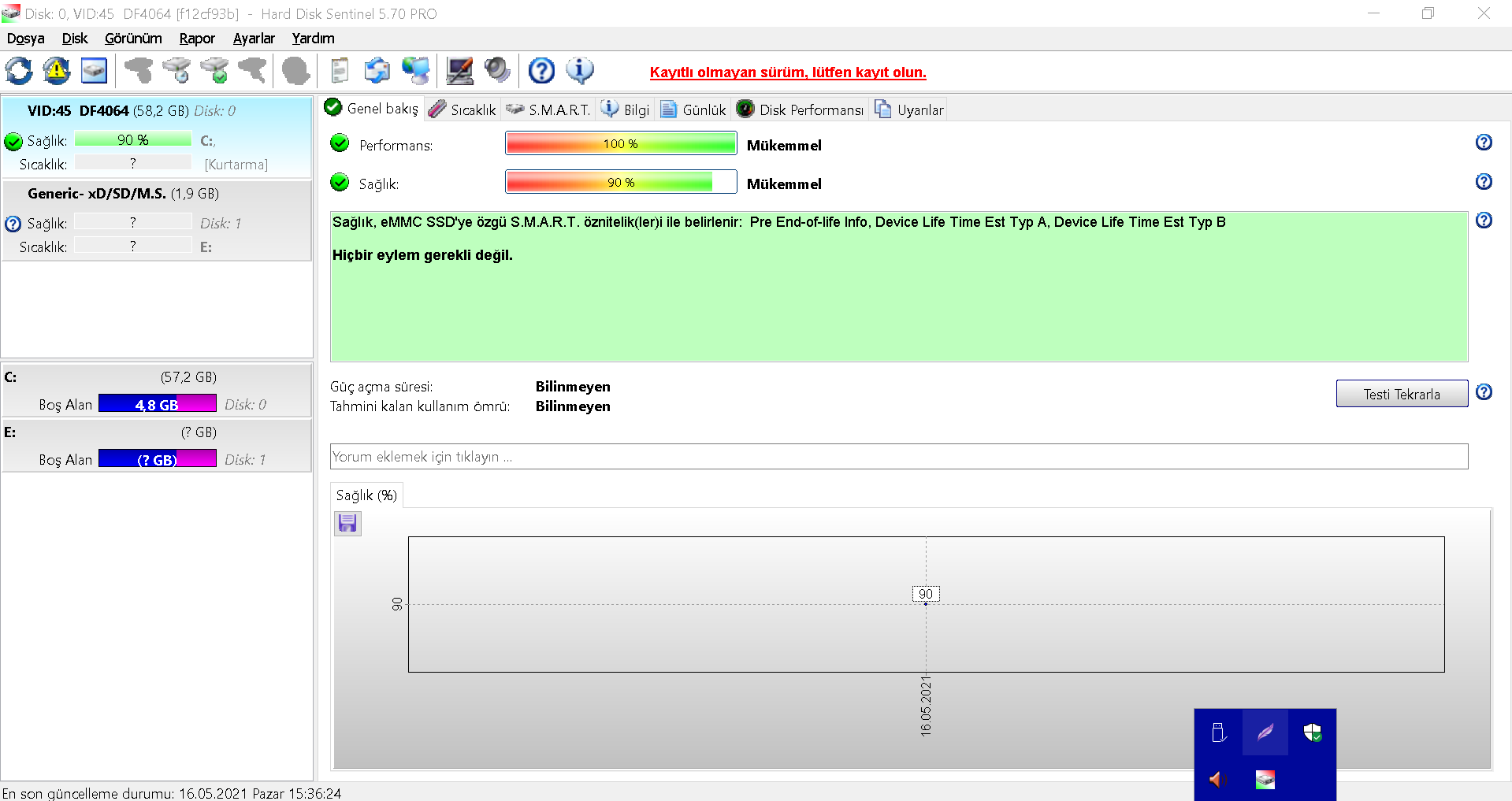Click the Bilinmeyen value beside Güç açma süresi

point(573,387)
